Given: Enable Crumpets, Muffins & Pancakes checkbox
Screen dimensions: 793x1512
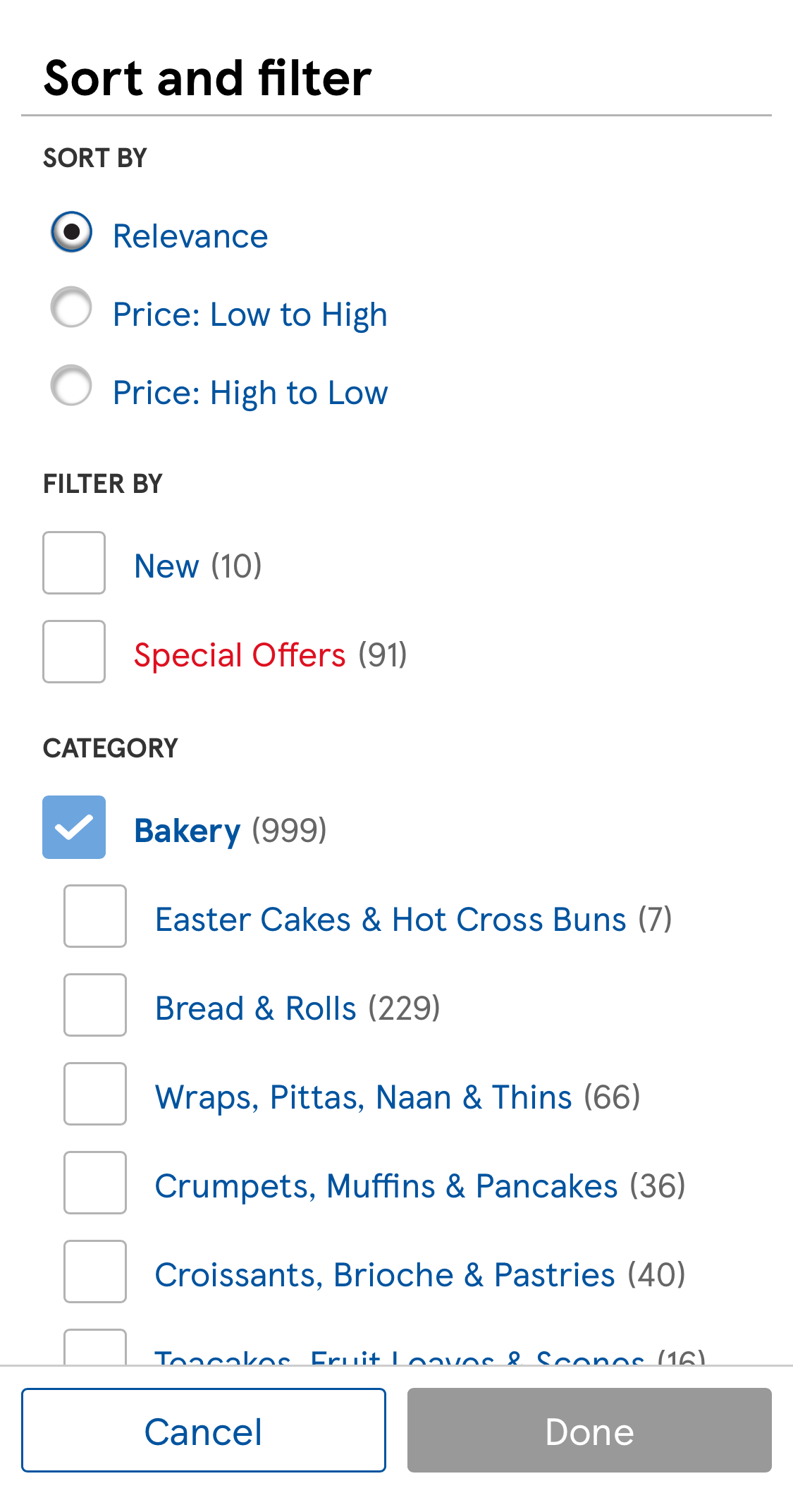Looking at the screenshot, I should [x=95, y=1183].
